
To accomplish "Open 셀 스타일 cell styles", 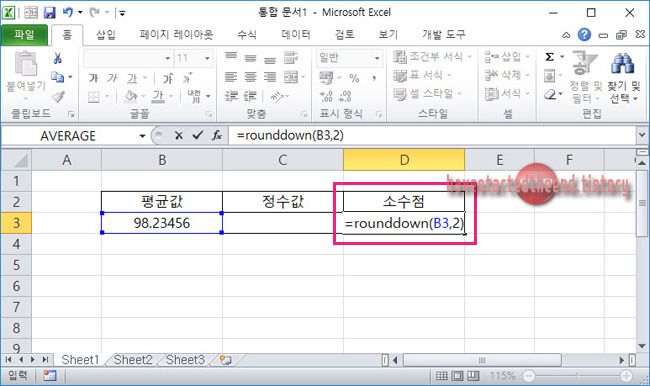I will pos(427,94).
